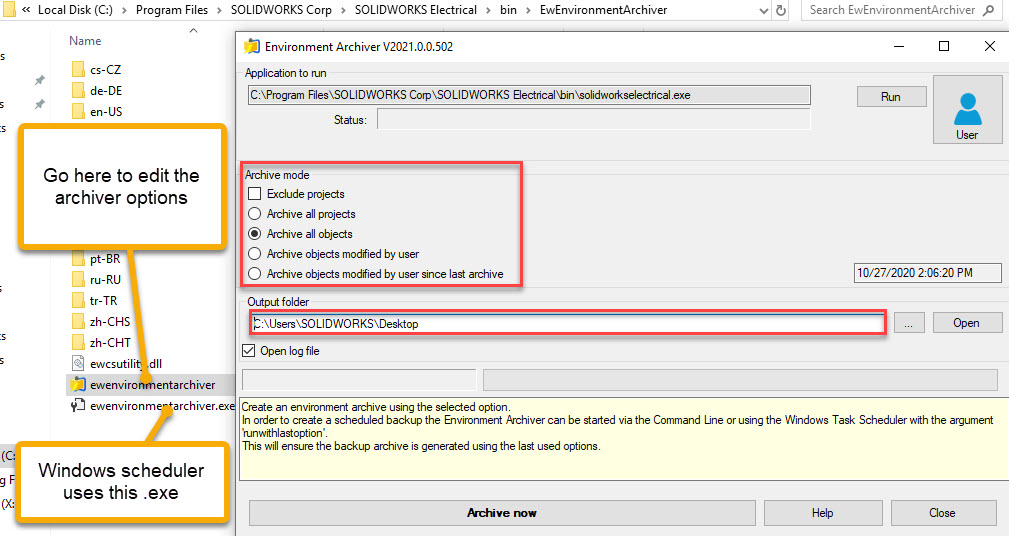Refresh the Explorer address bar
Viewport: 1009px width, 536px height.
click(x=781, y=10)
